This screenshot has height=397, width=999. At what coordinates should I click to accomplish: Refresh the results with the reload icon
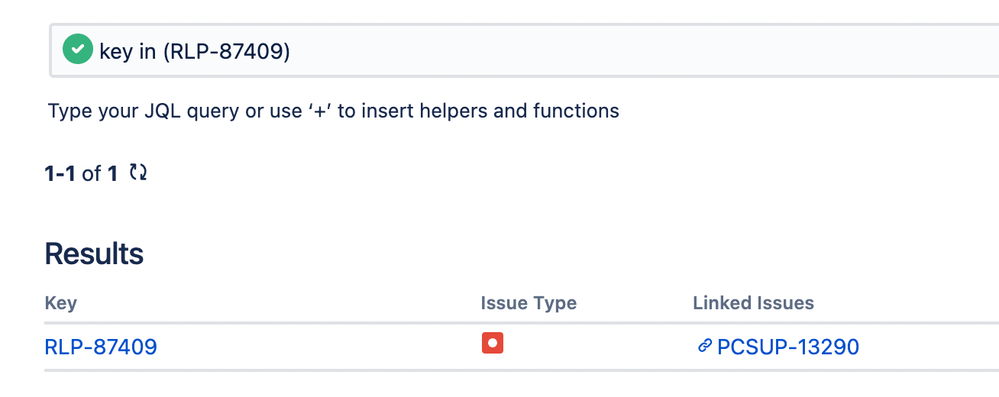(138, 172)
